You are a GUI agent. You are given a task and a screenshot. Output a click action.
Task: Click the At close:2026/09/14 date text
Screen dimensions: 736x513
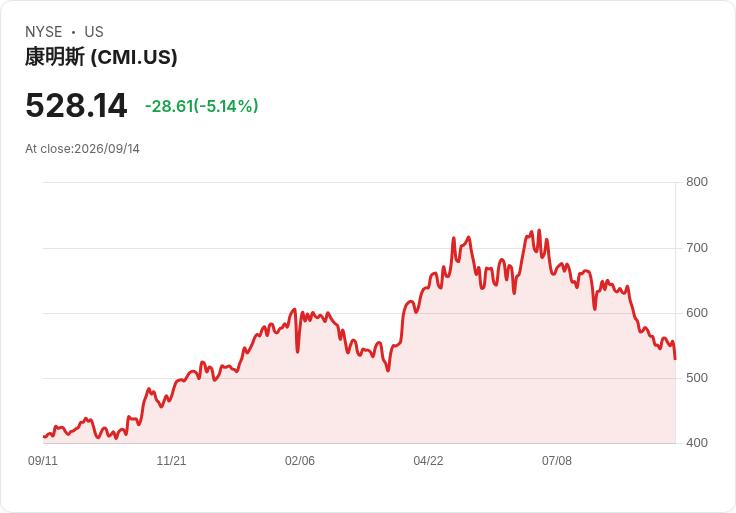tap(83, 149)
